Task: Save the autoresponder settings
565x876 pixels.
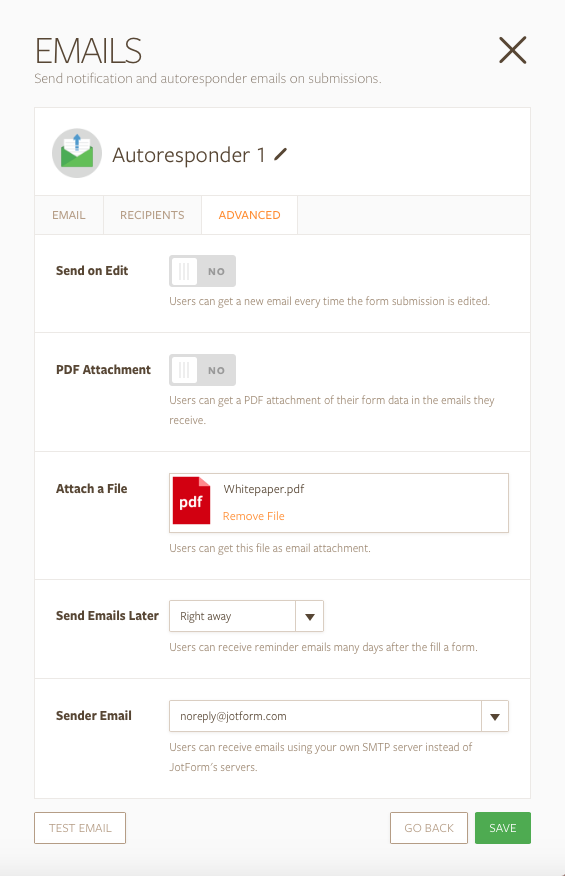Action: click(x=503, y=828)
